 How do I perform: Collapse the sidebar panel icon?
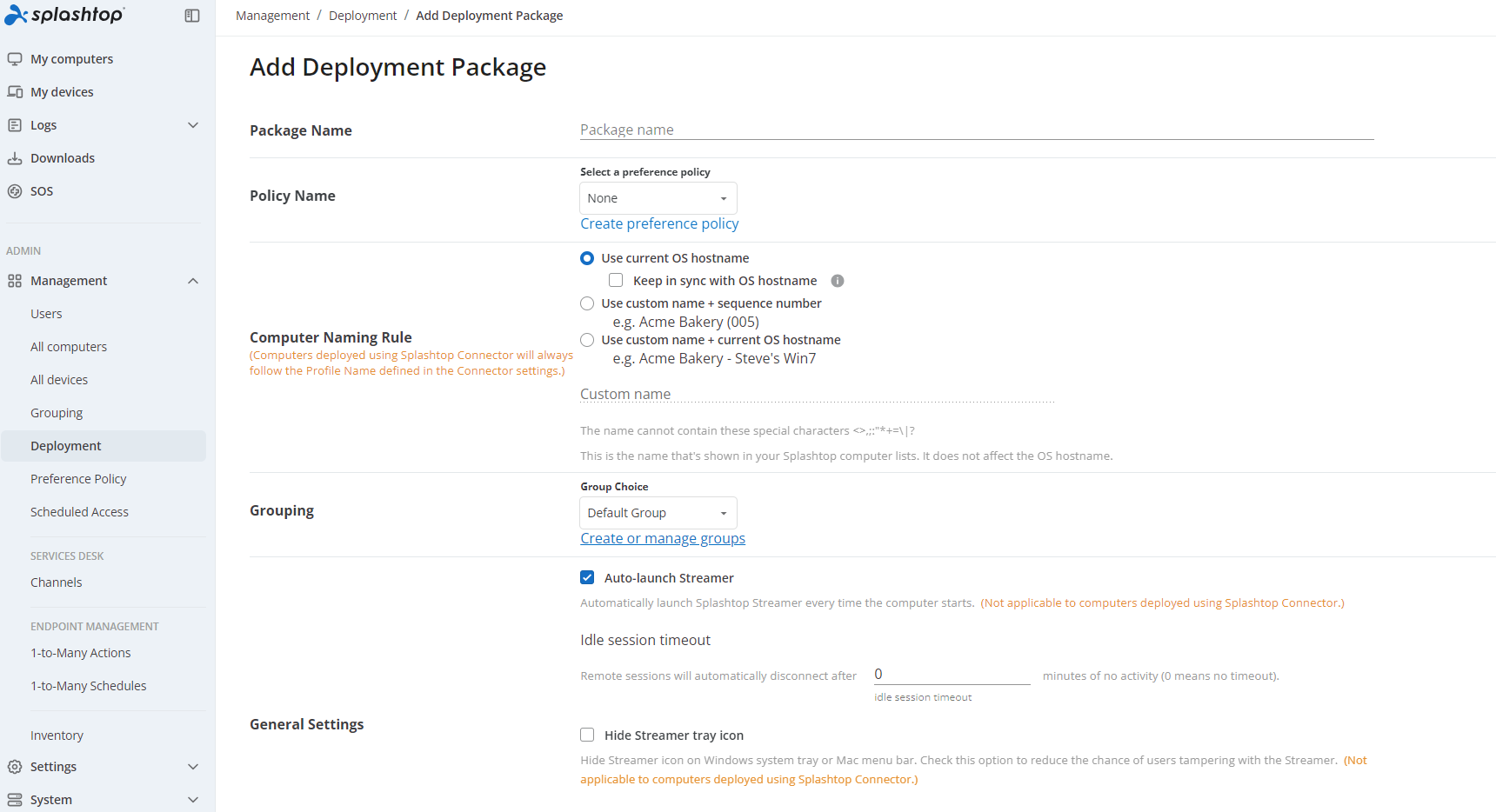192,16
